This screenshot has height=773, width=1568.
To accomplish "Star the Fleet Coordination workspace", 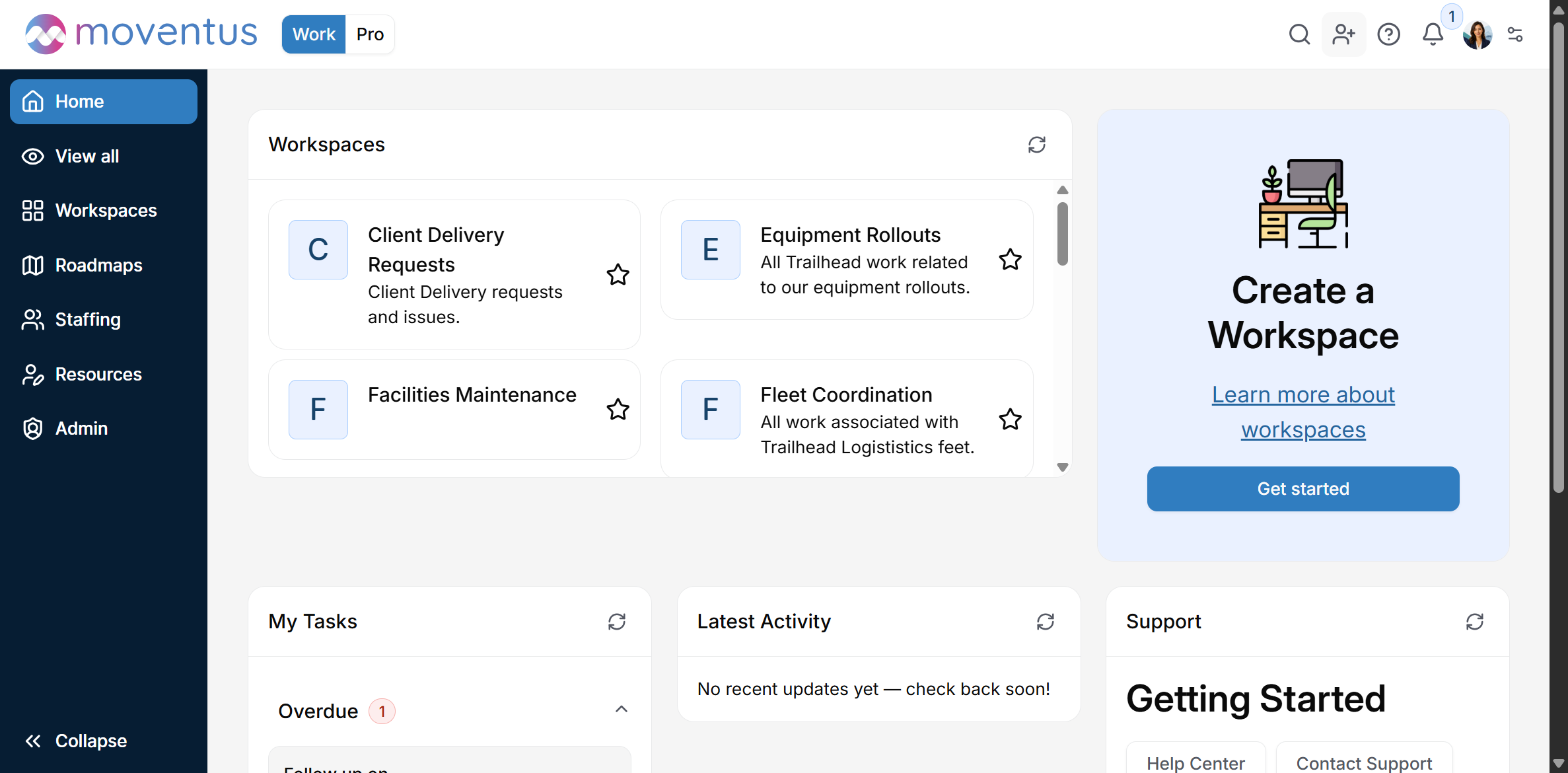I will [1011, 420].
